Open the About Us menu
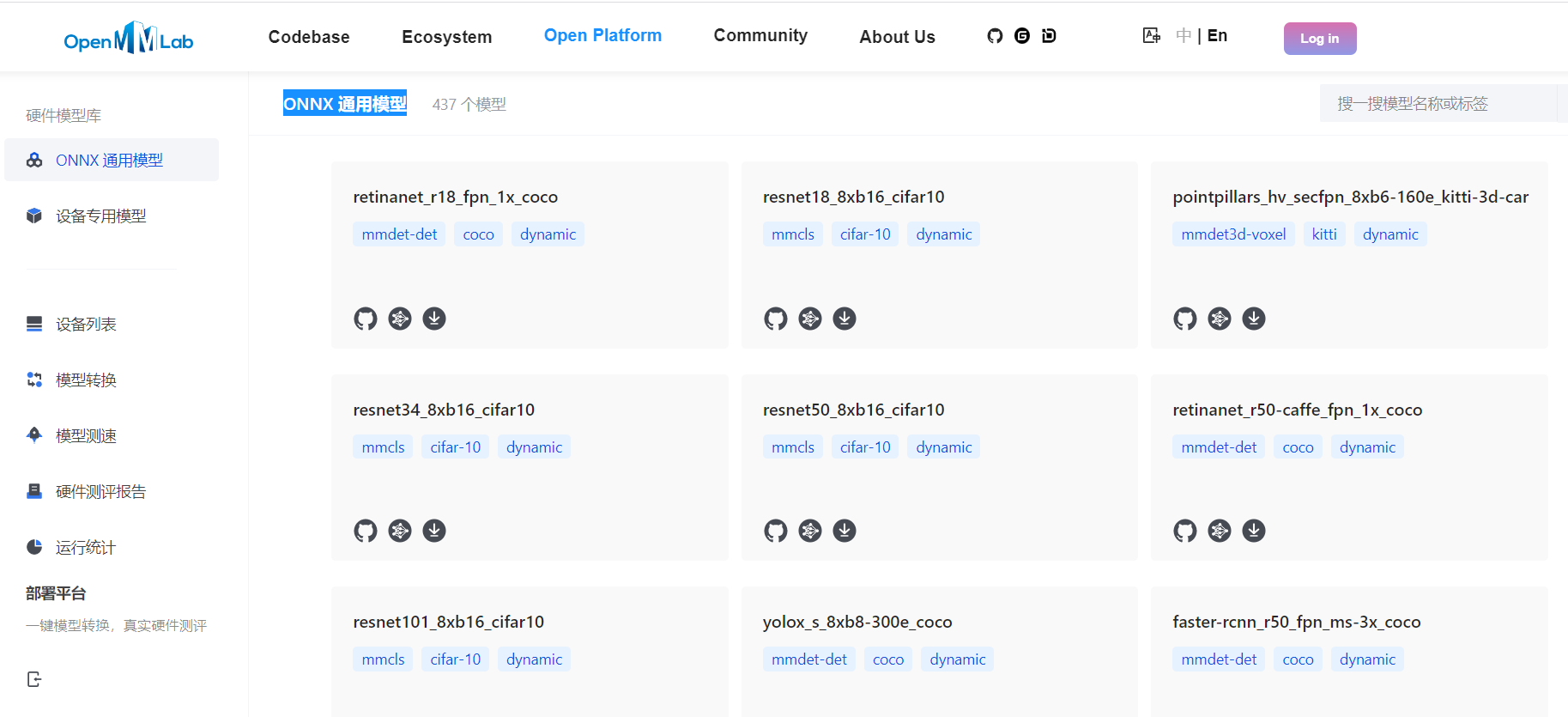 [898, 37]
